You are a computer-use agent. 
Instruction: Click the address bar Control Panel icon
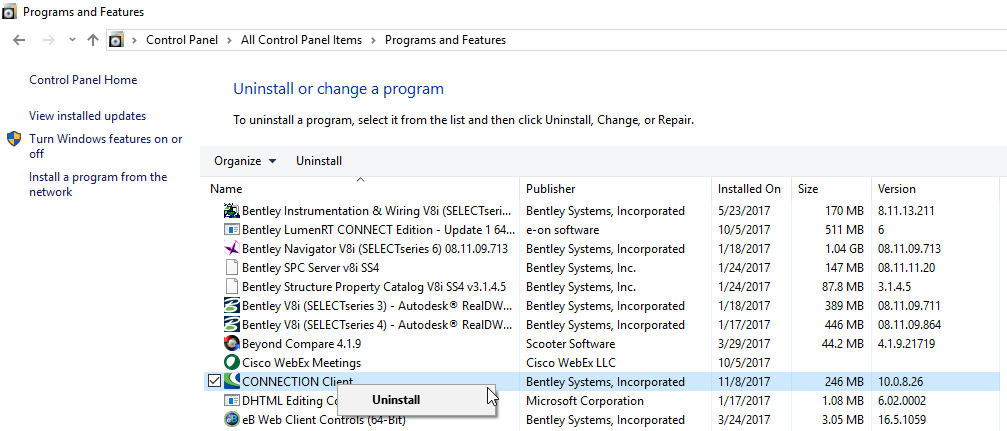[x=116, y=40]
